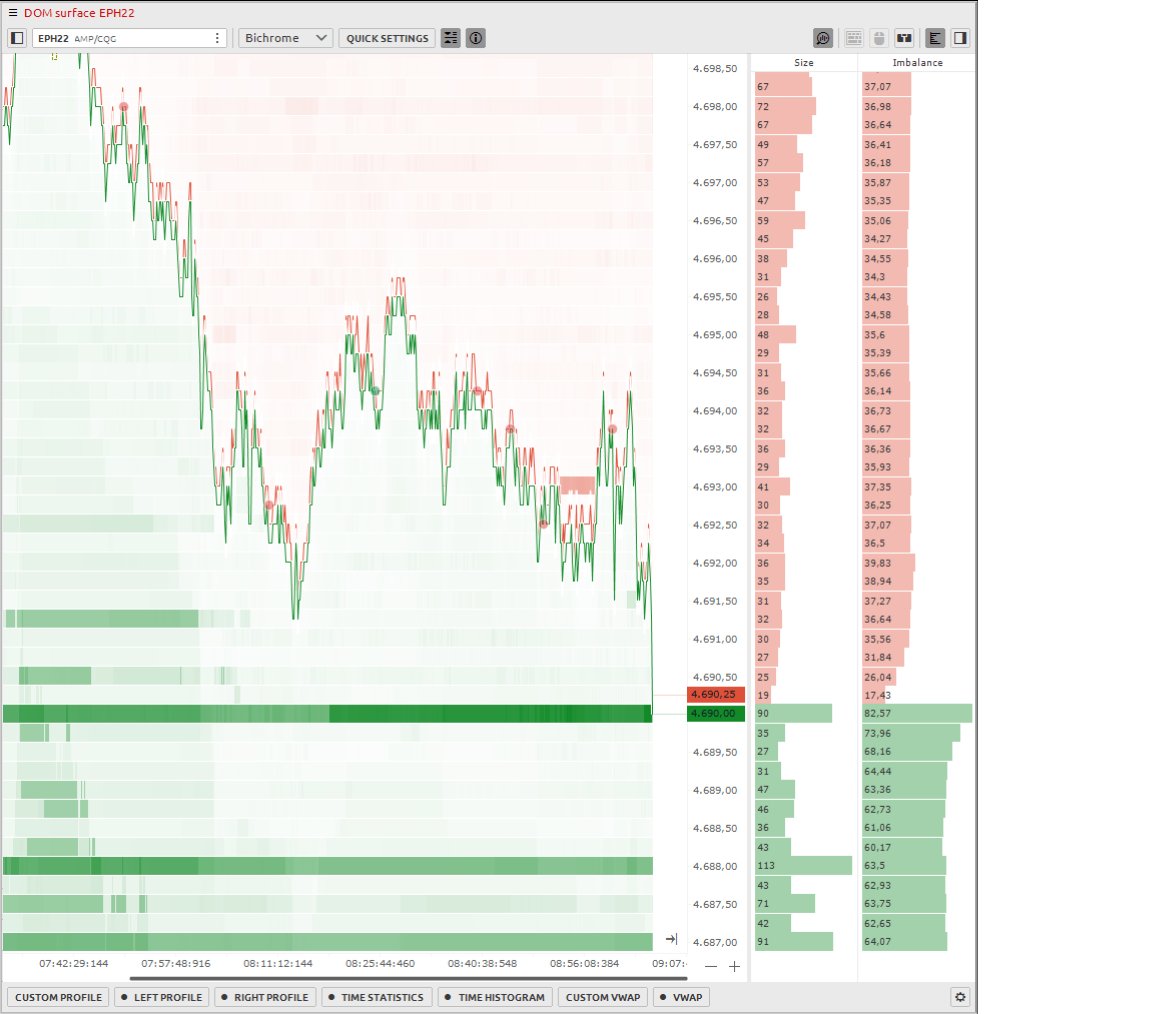This screenshot has width=1152, height=1014.
Task: Click the green 4.690,00 bid price label
Action: 716,713
